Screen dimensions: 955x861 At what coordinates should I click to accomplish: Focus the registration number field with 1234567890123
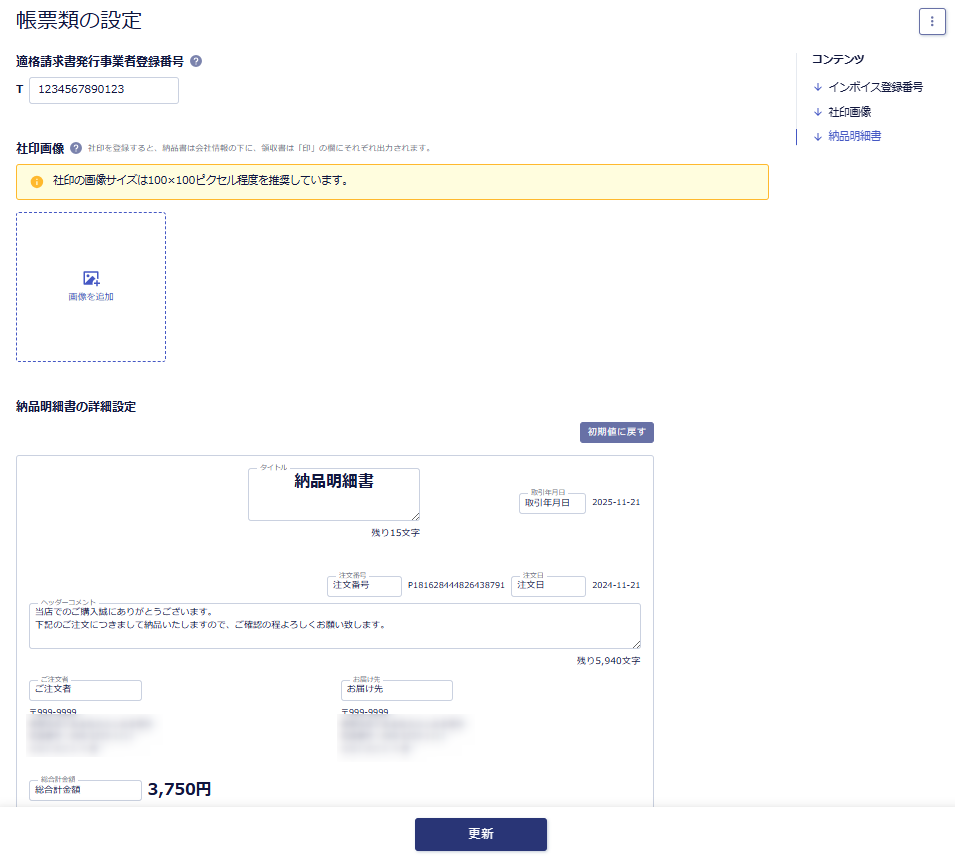104,90
